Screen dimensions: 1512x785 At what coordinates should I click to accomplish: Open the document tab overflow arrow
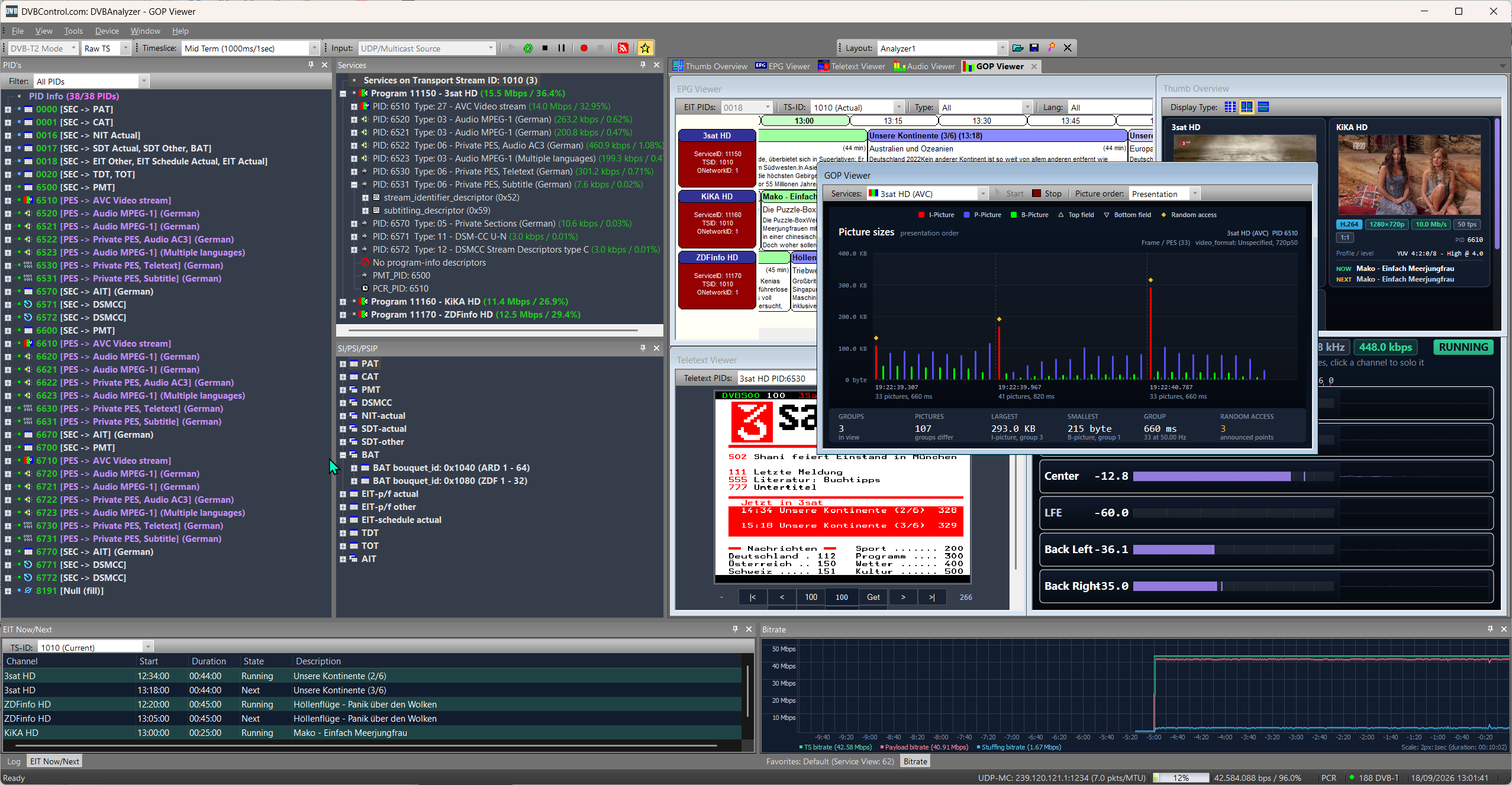(x=1503, y=66)
